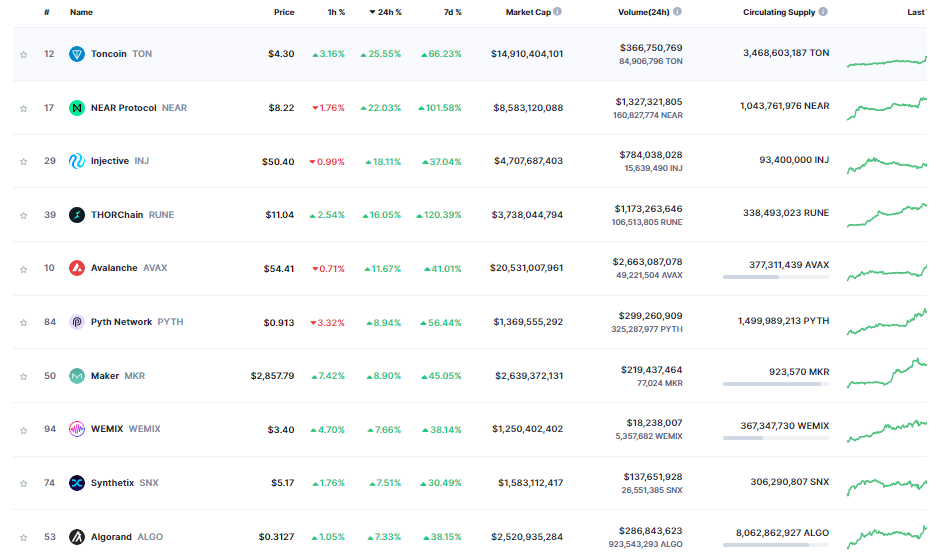This screenshot has width=946, height=554.
Task: Click the Avalanche circulating supply progress bar
Action: [776, 277]
